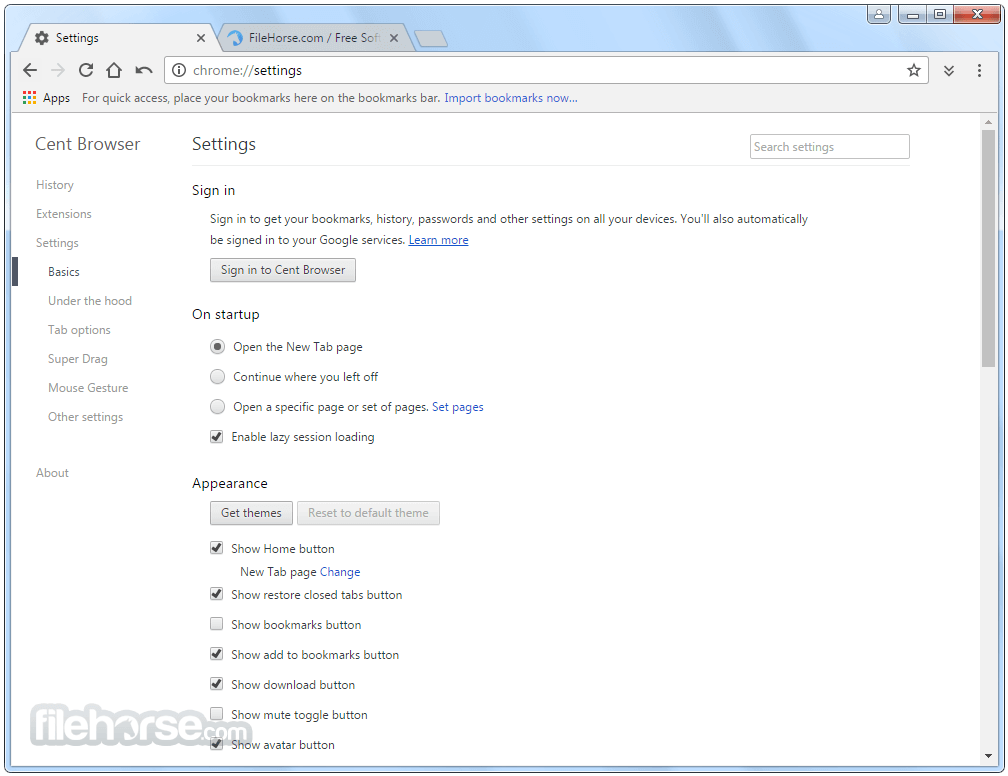The width and height of the screenshot is (1008, 776).
Task: Reload the page with the refresh icon
Action: pos(86,70)
